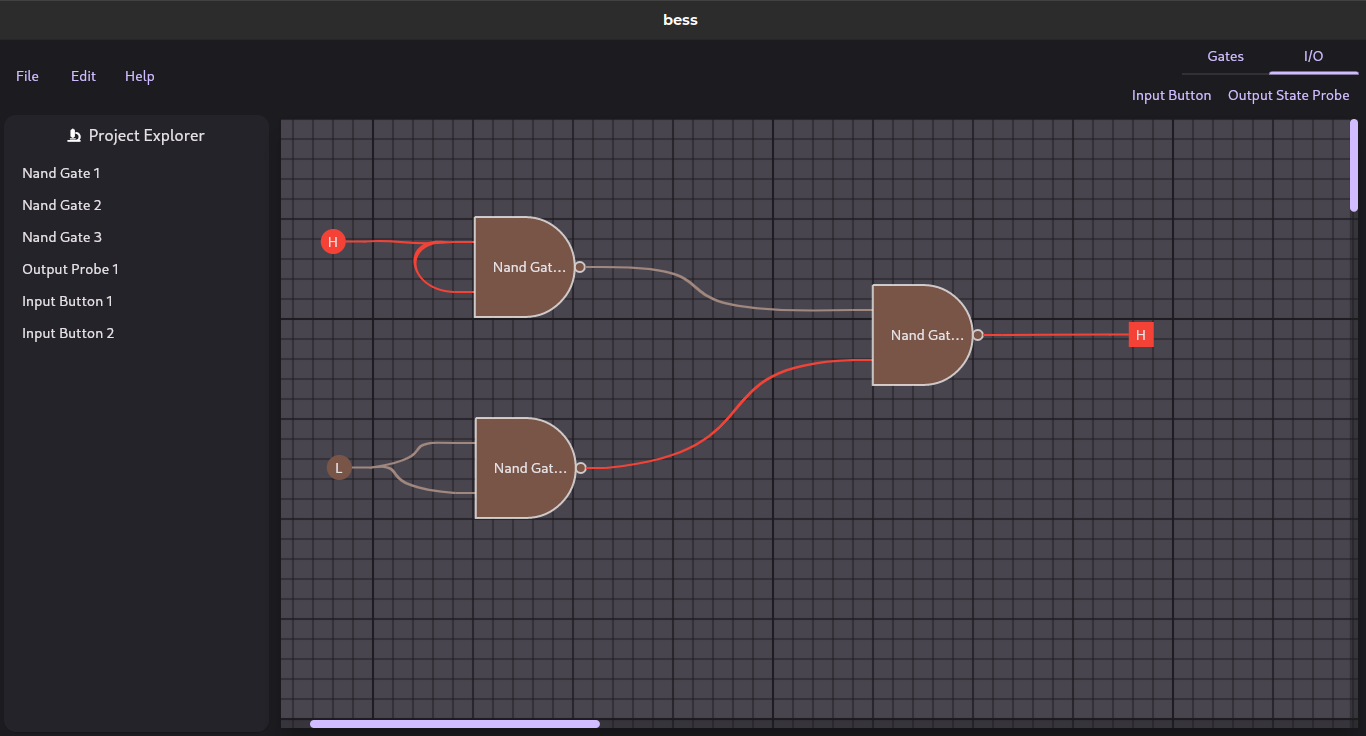The image size is (1366, 736).
Task: Switch to the Gates tab
Action: (x=1225, y=56)
